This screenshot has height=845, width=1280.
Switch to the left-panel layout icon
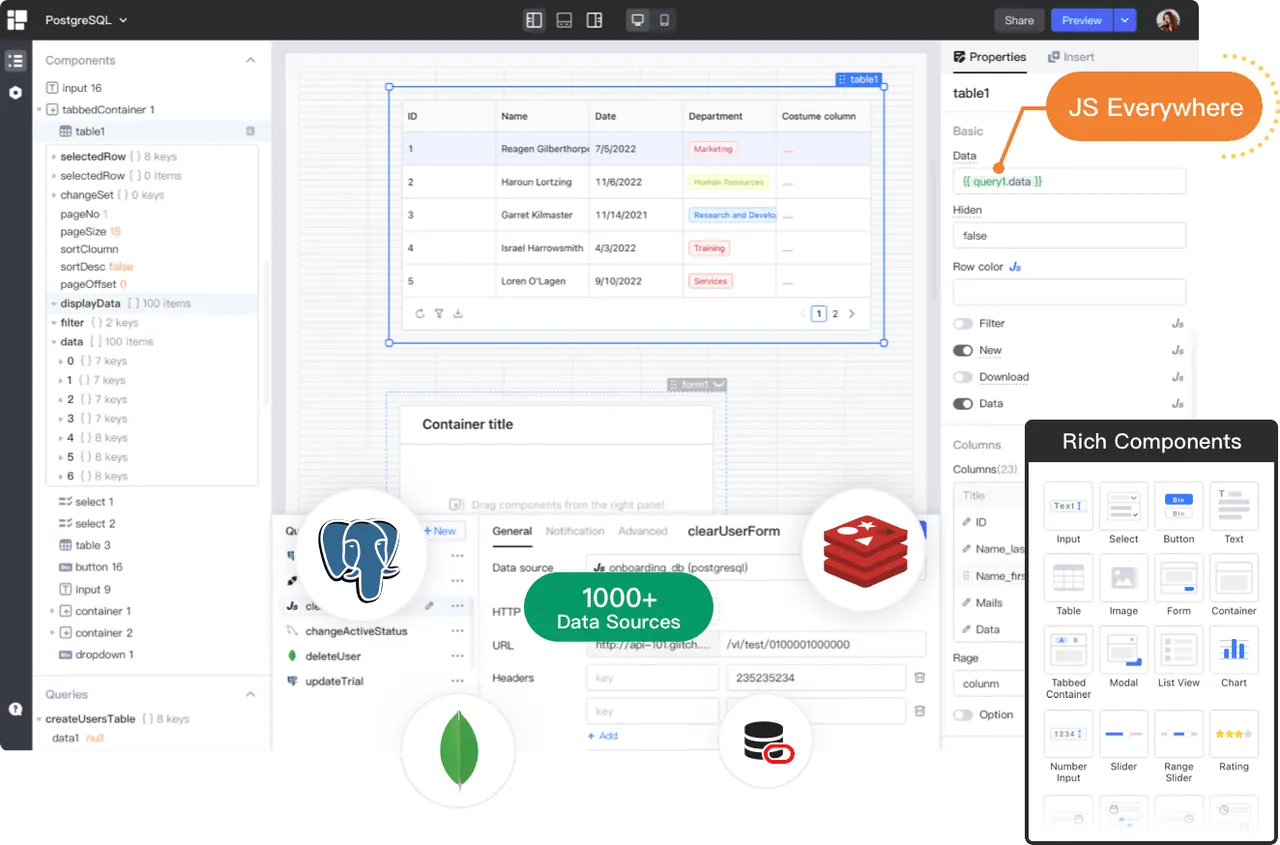click(x=534, y=20)
